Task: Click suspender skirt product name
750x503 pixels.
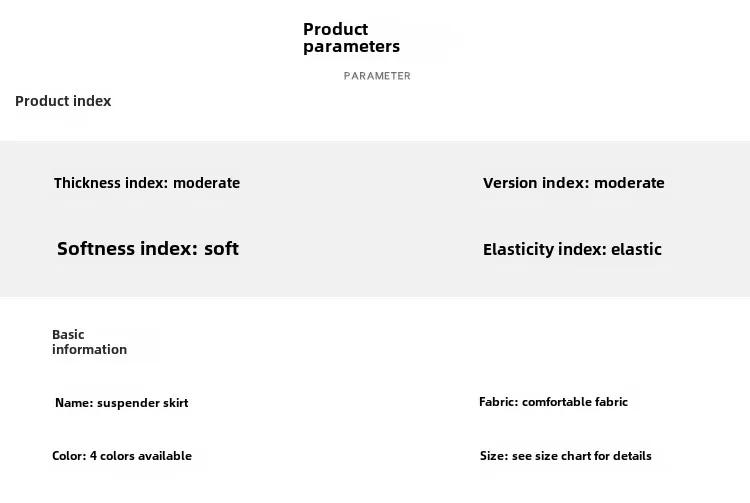Action: (143, 403)
